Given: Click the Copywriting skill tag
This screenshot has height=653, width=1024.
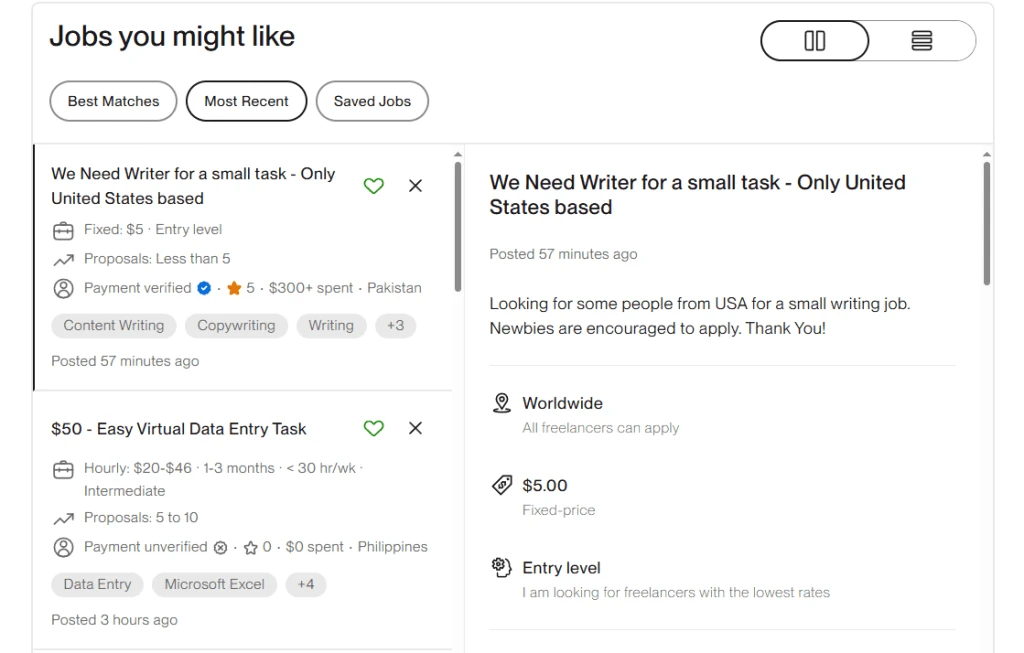Looking at the screenshot, I should [x=236, y=325].
